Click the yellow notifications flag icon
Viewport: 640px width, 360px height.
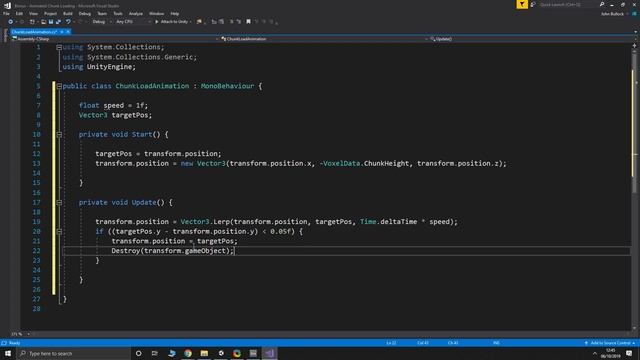(522, 4)
